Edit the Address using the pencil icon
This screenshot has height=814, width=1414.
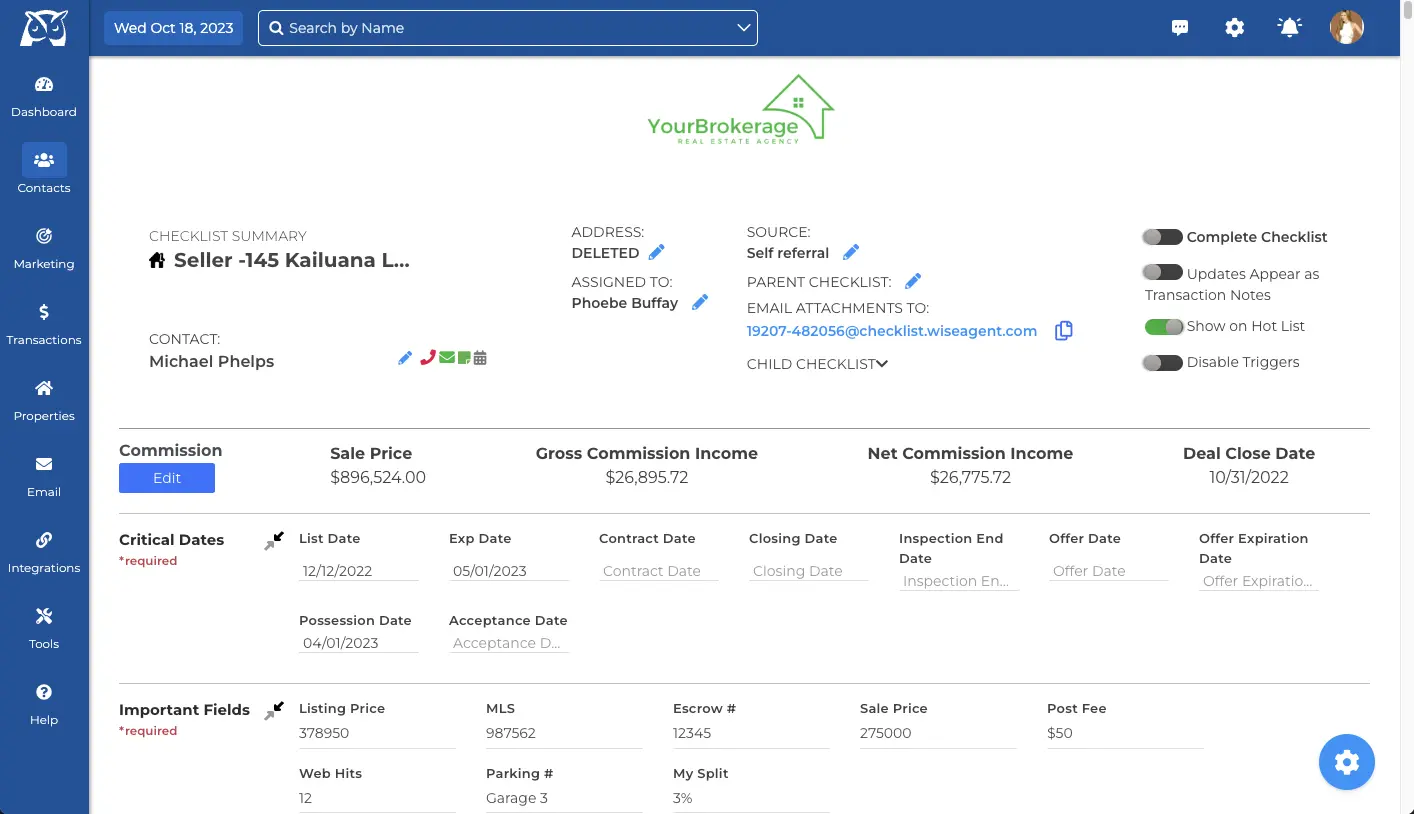click(x=656, y=252)
